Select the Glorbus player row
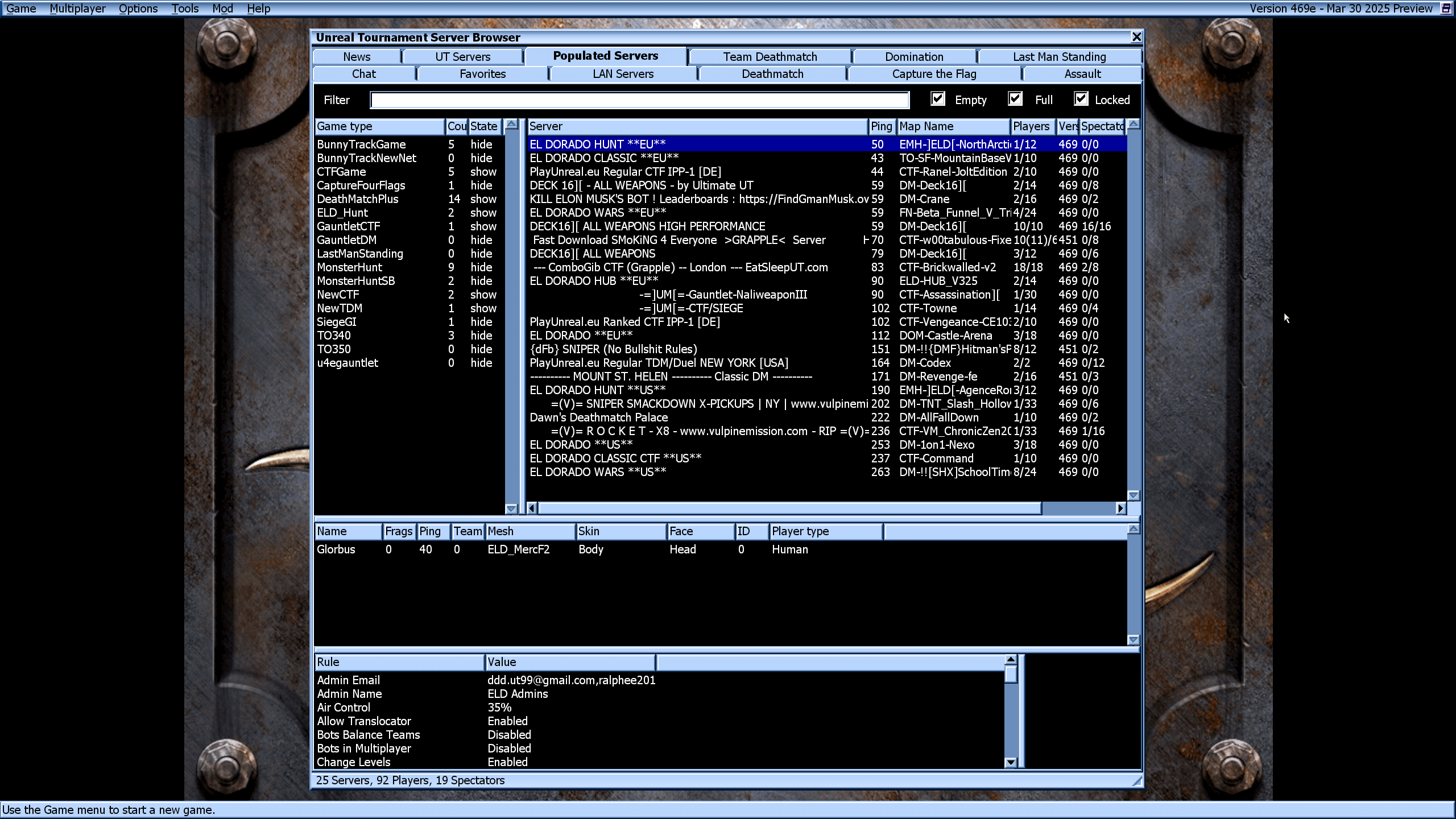The width and height of the screenshot is (1456, 819). 720,549
